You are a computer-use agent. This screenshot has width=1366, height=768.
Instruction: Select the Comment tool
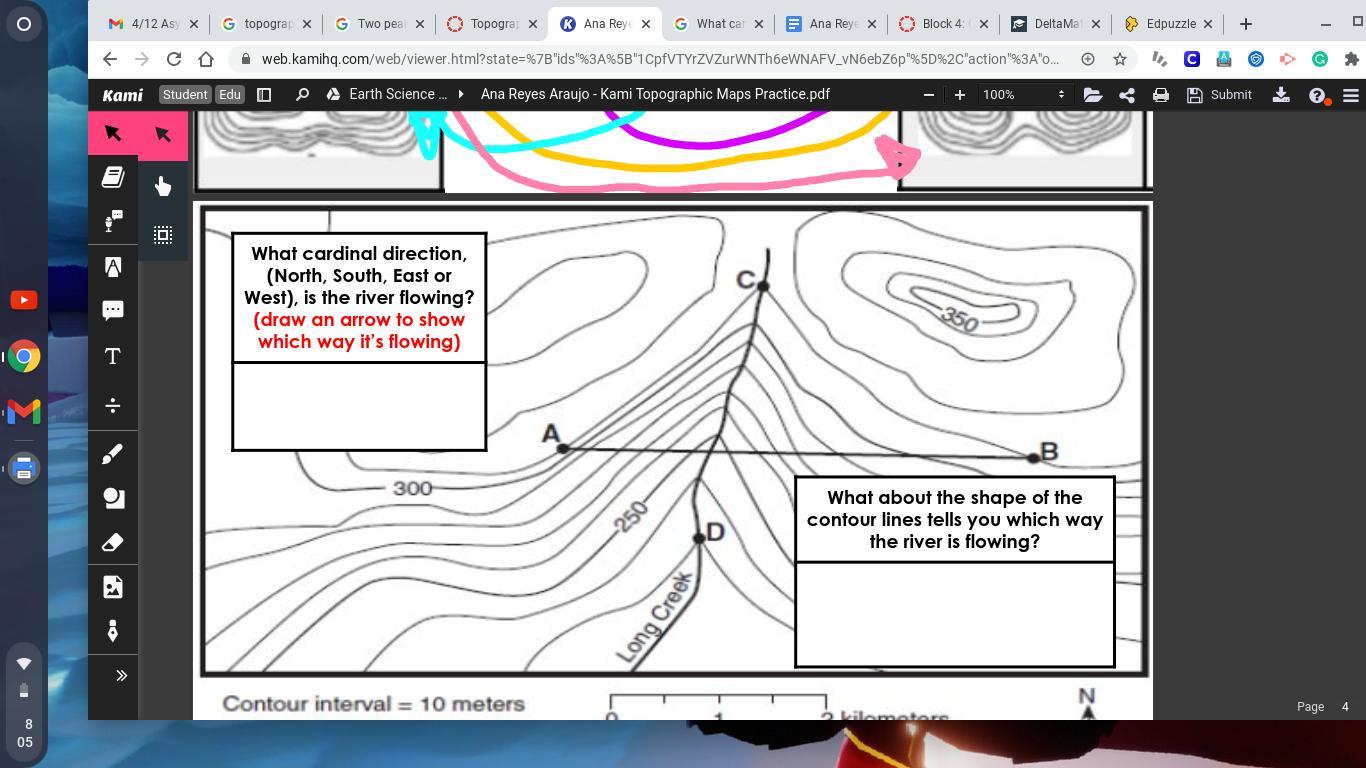click(x=113, y=310)
